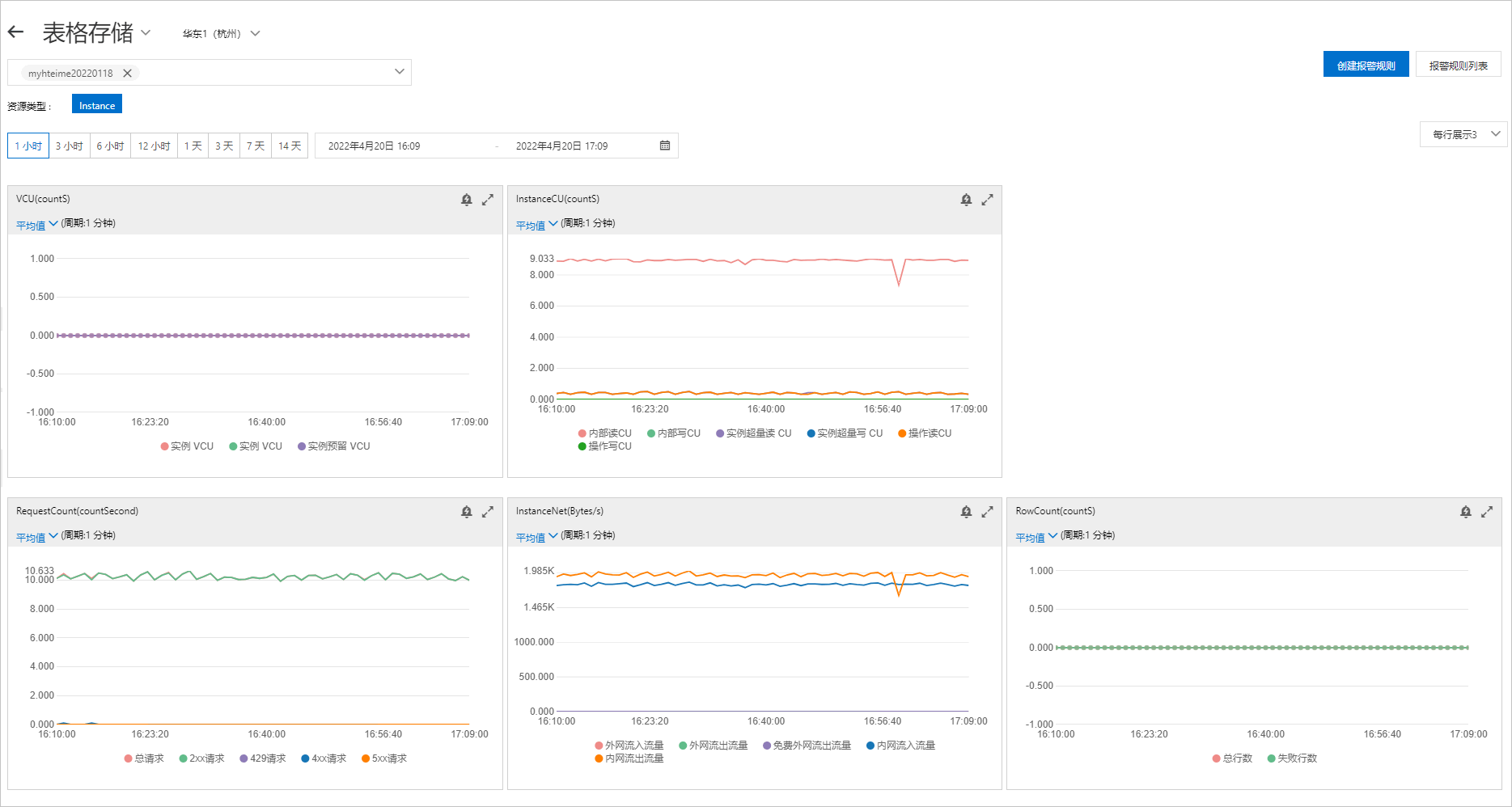1512x807 pixels.
Task: Select the 12 小时 time range
Action: (x=155, y=146)
